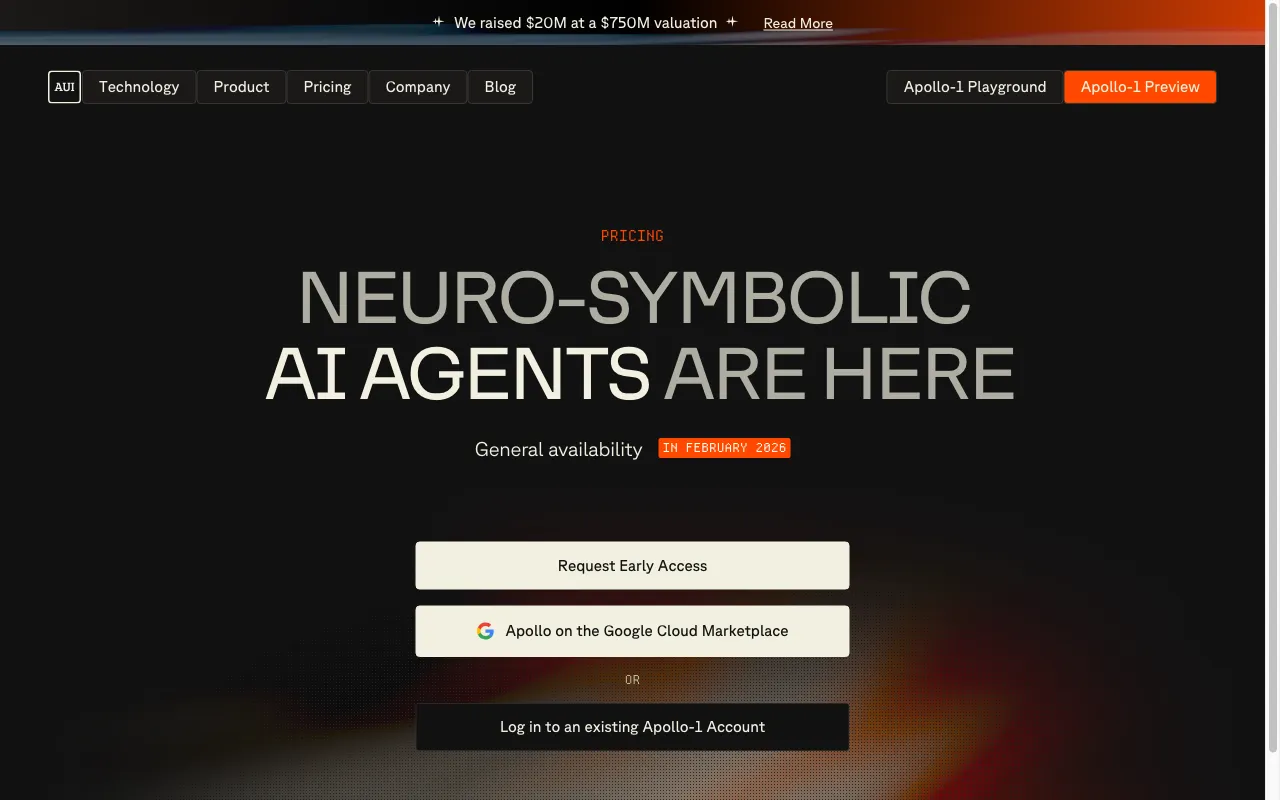Click the orange PRICING label

(x=632, y=236)
